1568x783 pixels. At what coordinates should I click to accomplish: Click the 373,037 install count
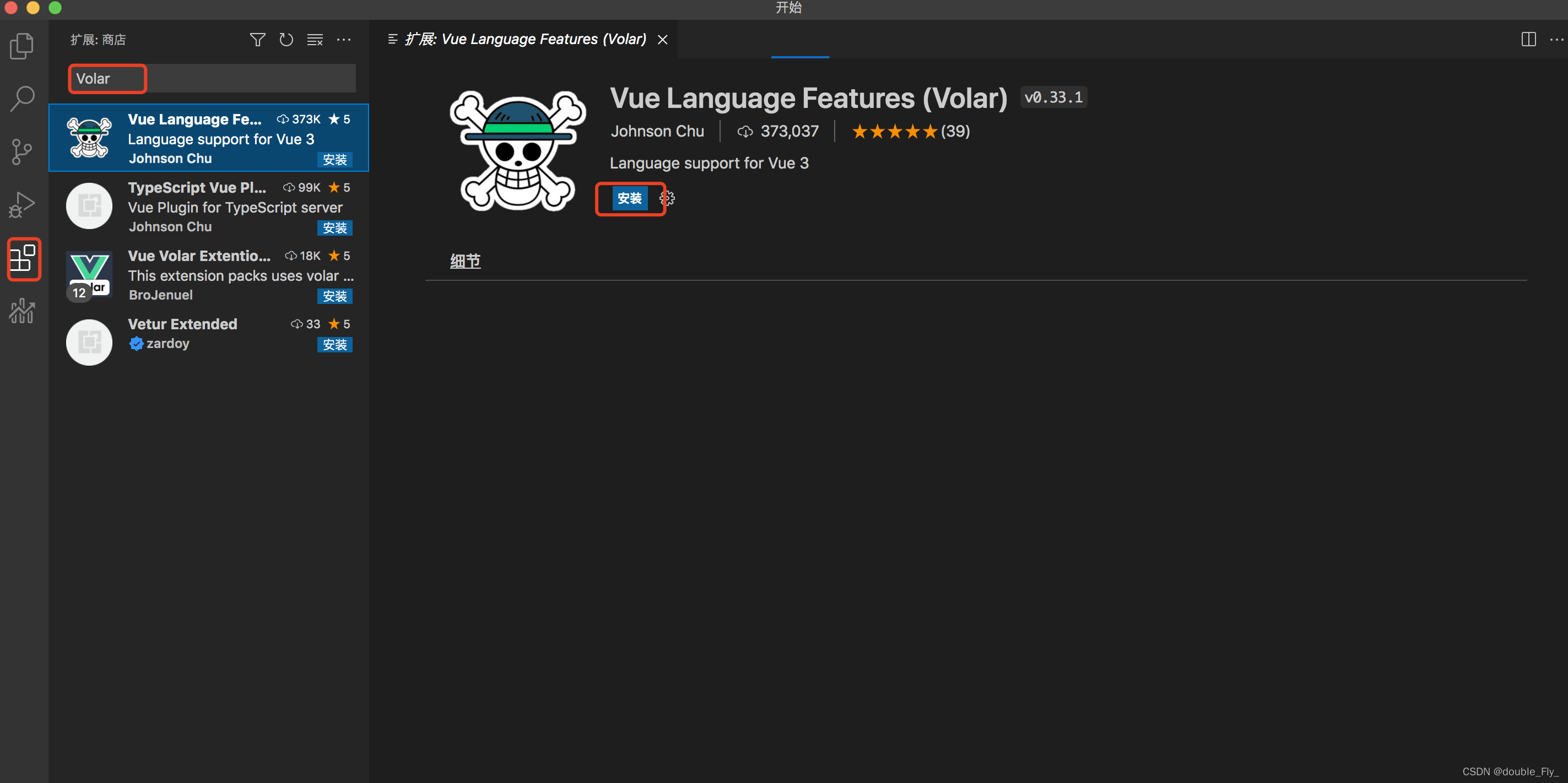pyautogui.click(x=778, y=132)
